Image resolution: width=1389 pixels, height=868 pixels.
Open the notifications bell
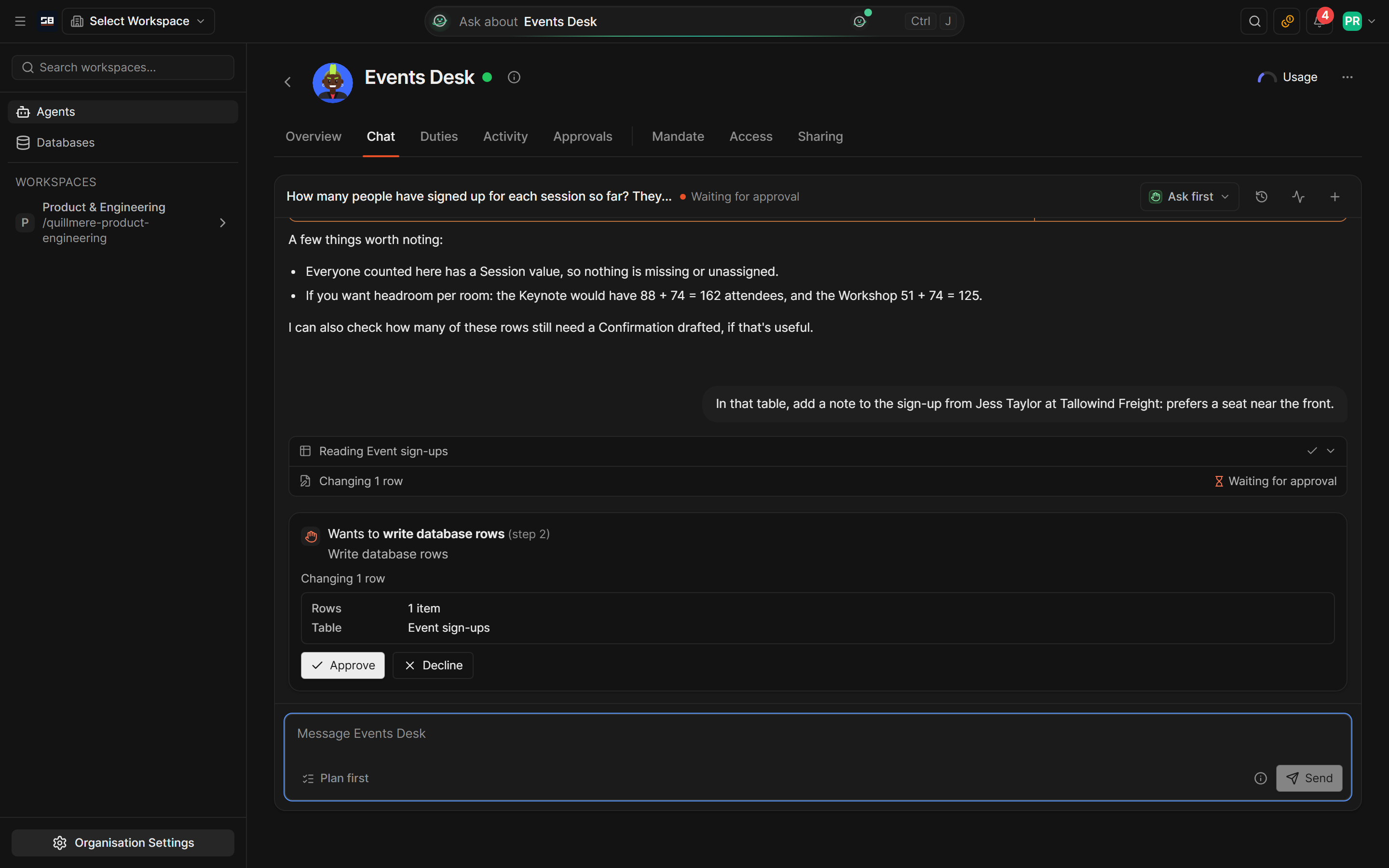(1319, 21)
